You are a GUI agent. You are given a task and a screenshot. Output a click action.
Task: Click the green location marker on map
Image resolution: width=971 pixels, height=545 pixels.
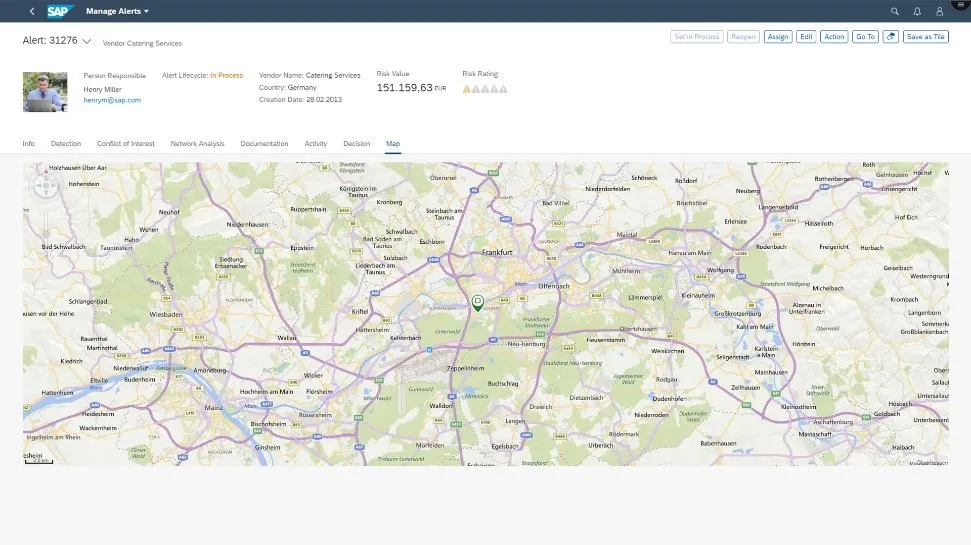click(x=478, y=301)
